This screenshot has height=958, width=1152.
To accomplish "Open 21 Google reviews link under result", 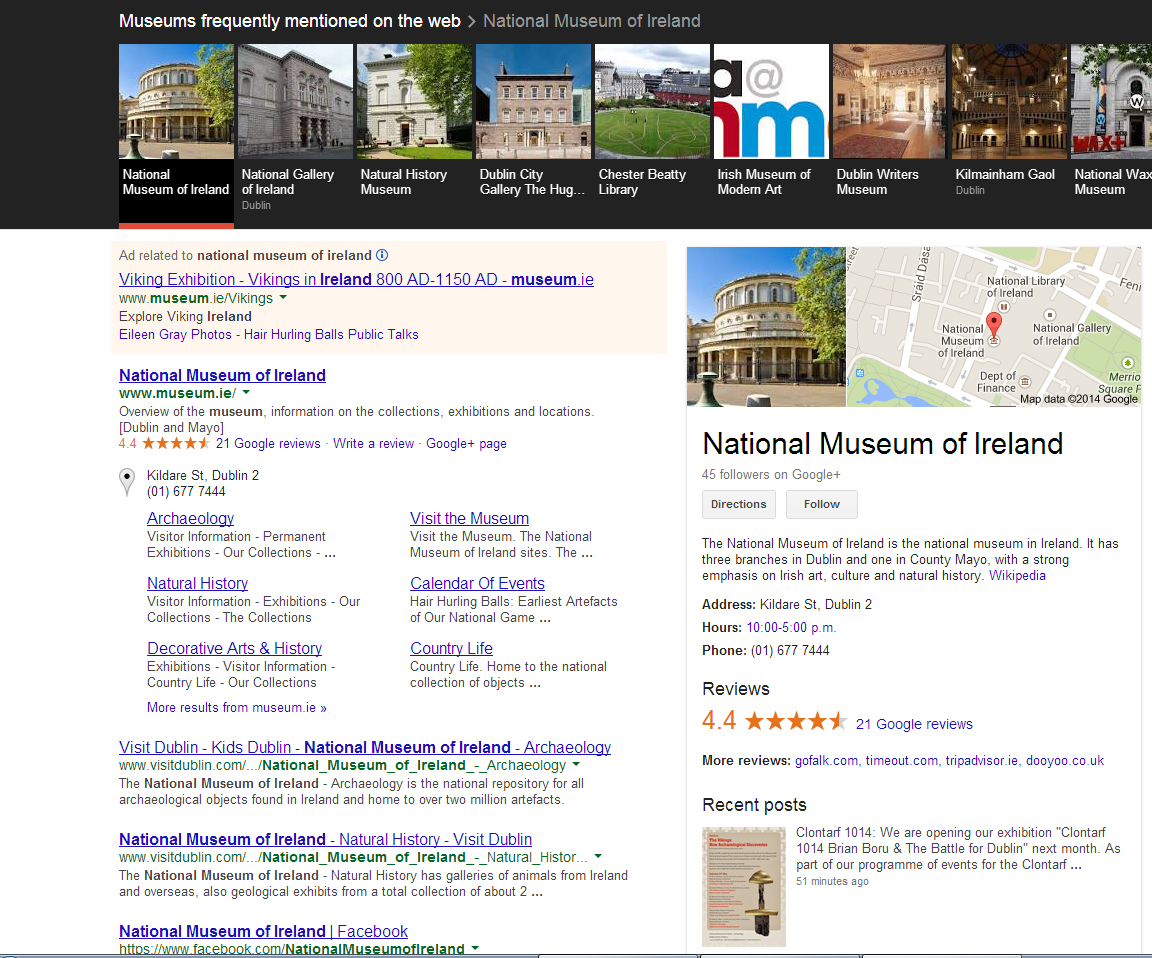I will tap(268, 444).
